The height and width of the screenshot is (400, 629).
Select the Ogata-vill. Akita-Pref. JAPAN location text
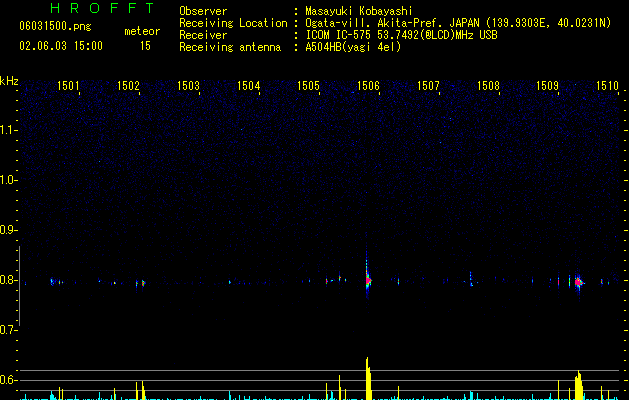click(458, 23)
